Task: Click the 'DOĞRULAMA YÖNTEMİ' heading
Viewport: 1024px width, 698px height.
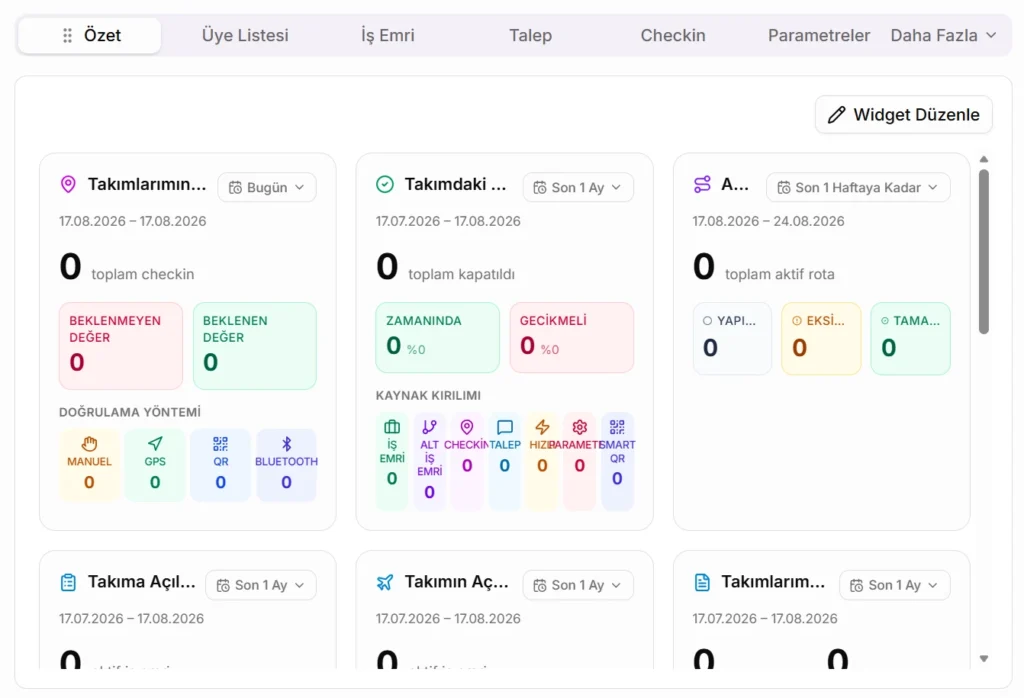Action: (x=130, y=412)
